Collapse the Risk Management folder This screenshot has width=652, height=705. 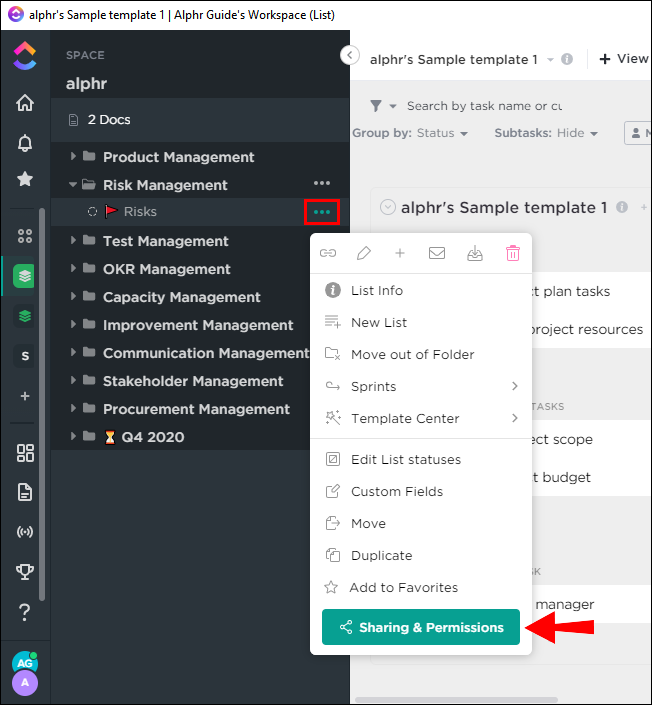tap(73, 185)
